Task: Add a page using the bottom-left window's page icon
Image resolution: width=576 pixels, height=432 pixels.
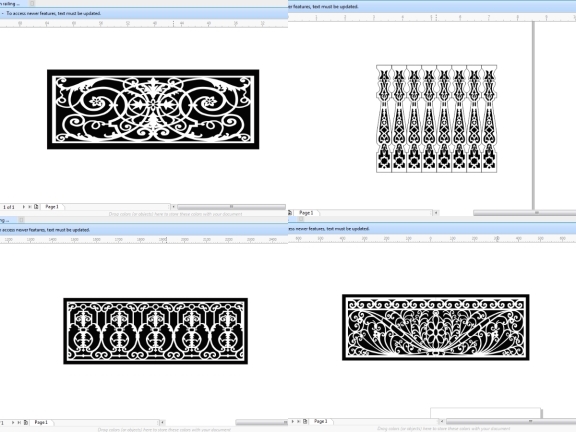Action: (x=26, y=422)
